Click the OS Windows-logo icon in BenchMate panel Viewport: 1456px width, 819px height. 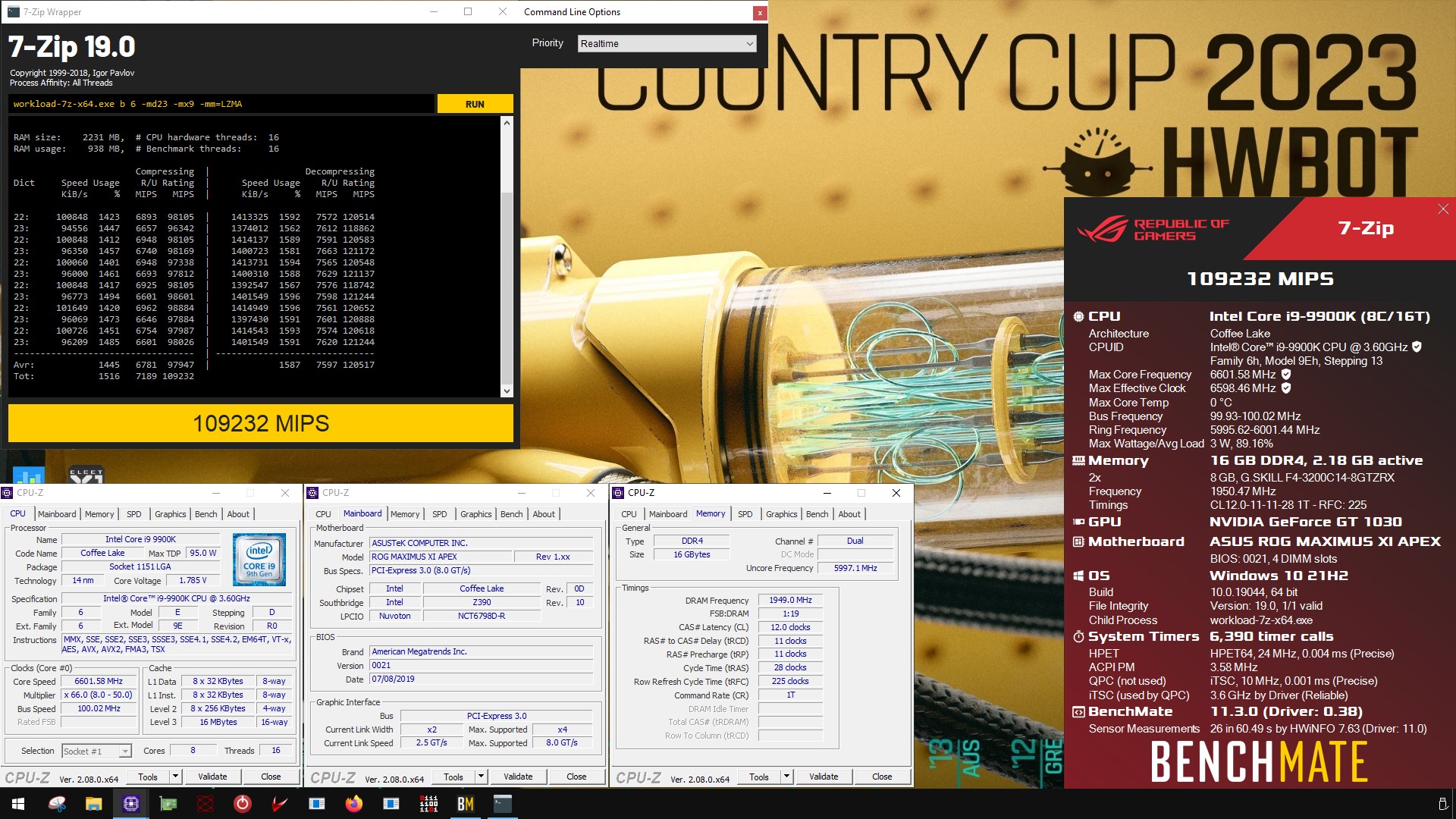tap(1078, 576)
